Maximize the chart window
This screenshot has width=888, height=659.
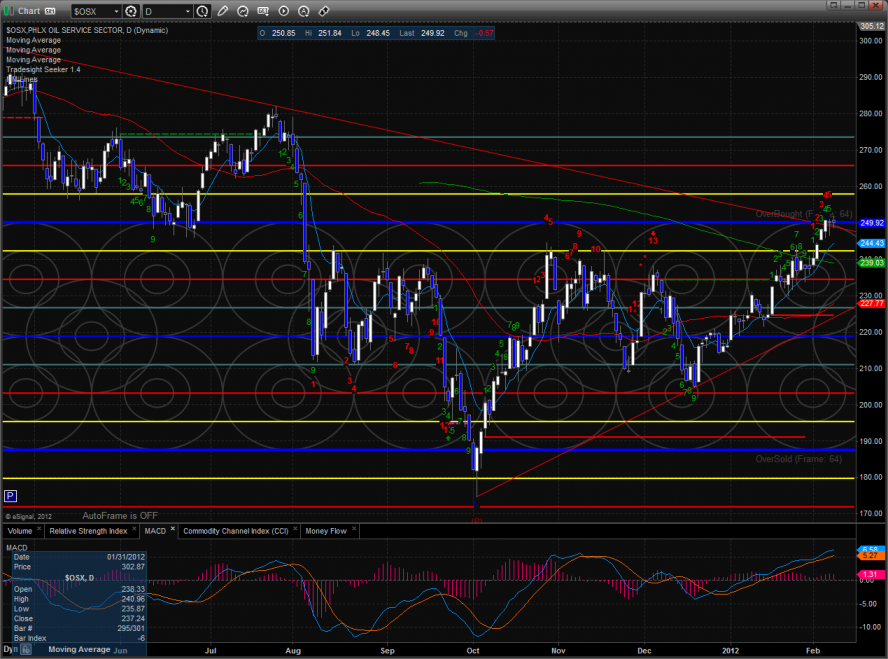[x=861, y=5]
